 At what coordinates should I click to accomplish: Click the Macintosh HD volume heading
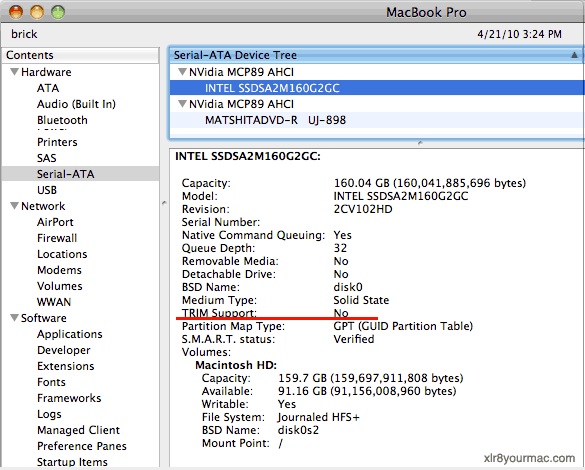pyautogui.click(x=236, y=365)
